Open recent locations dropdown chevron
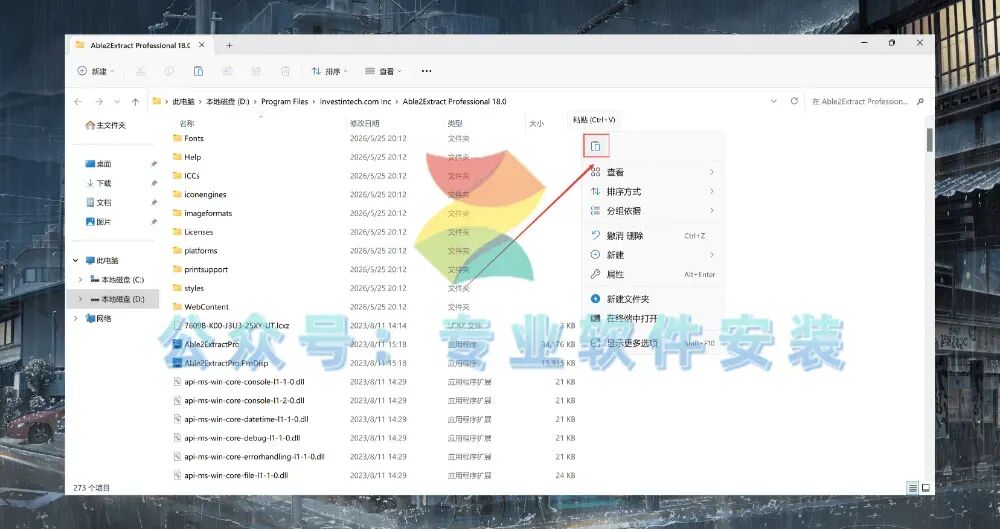Image resolution: width=1000 pixels, height=529 pixels. coord(117,101)
